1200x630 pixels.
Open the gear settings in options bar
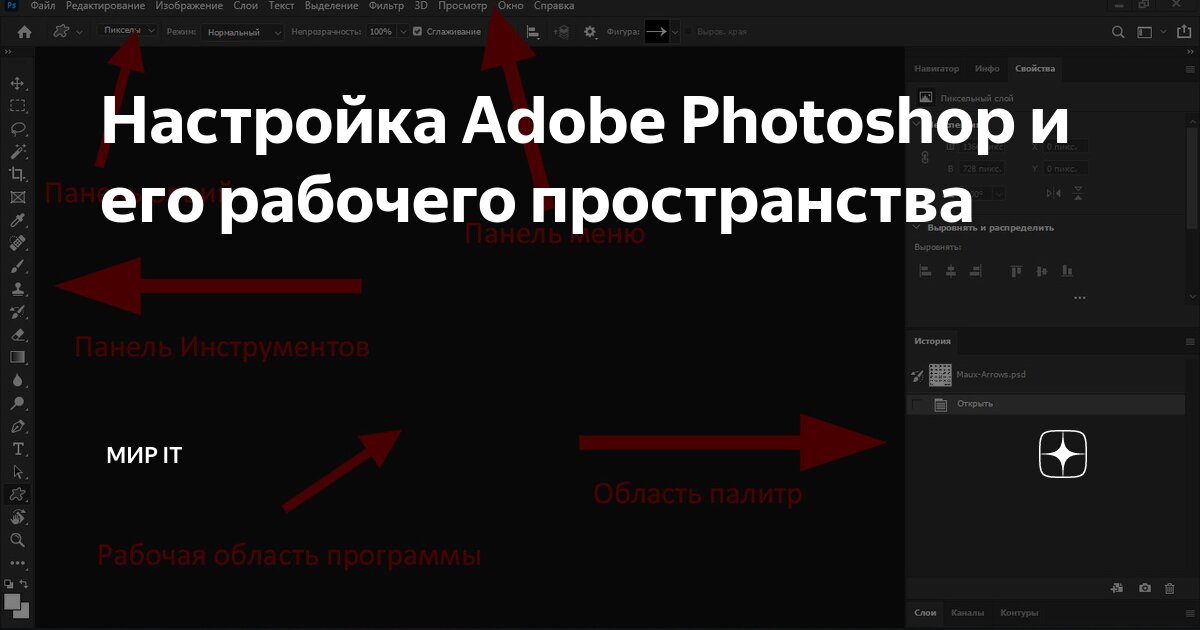(590, 32)
